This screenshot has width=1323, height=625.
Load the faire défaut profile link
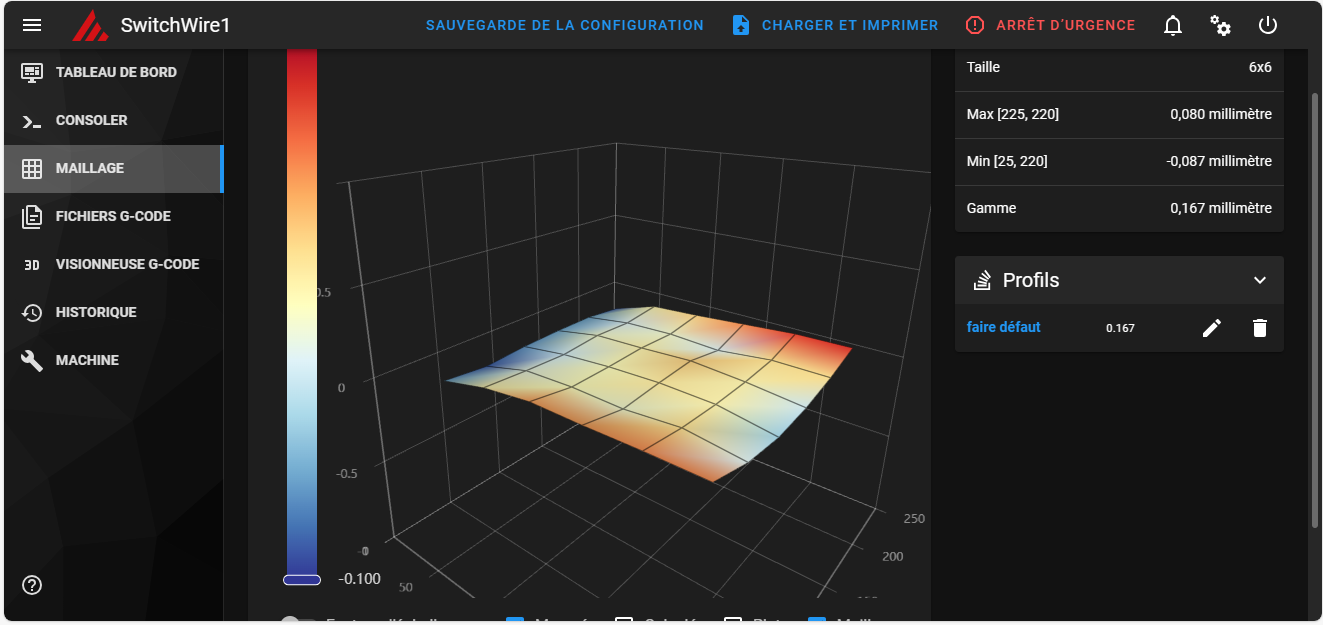click(1004, 327)
